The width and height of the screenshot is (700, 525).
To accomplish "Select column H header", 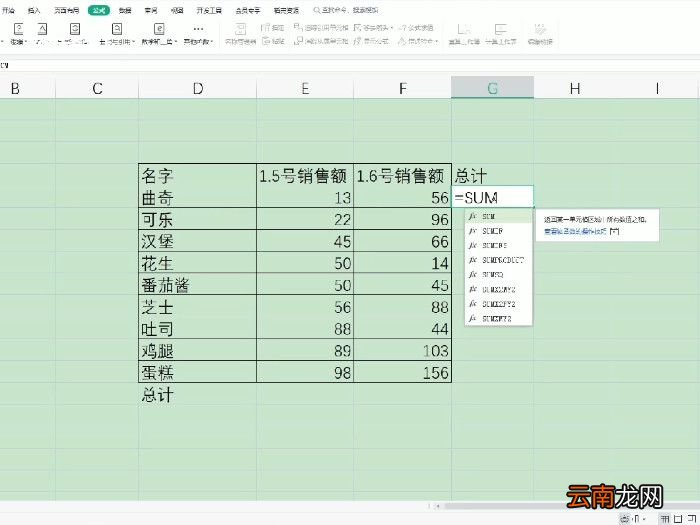I will click(x=575, y=88).
